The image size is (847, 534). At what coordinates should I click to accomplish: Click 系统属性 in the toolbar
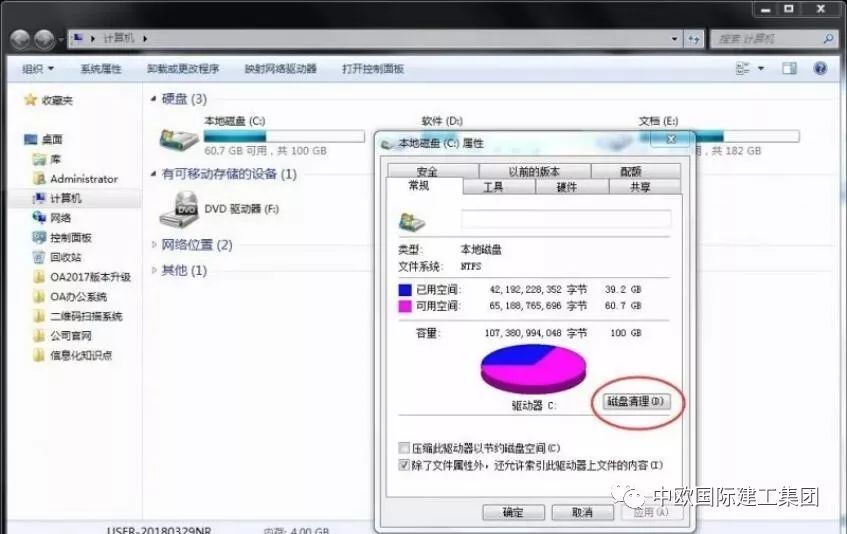tap(101, 69)
